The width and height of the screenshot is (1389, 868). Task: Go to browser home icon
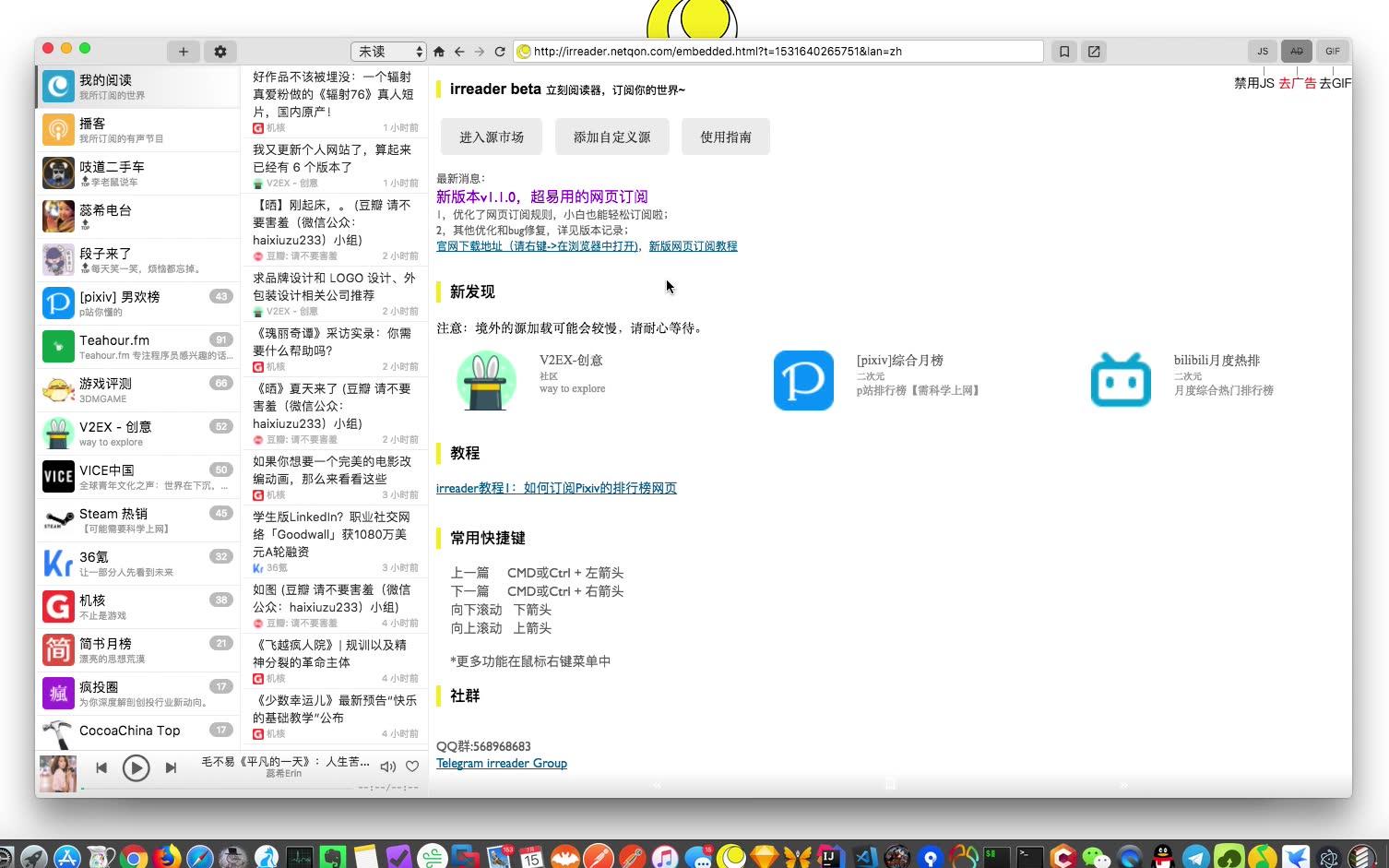pyautogui.click(x=439, y=52)
